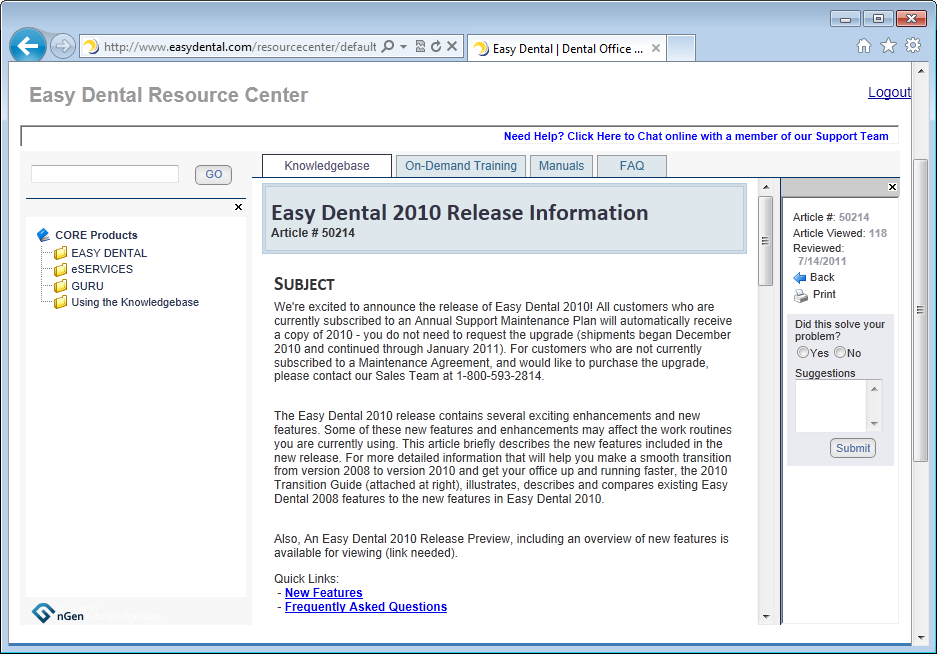The height and width of the screenshot is (654, 937).
Task: Open Favorites star icon
Action: click(x=889, y=45)
